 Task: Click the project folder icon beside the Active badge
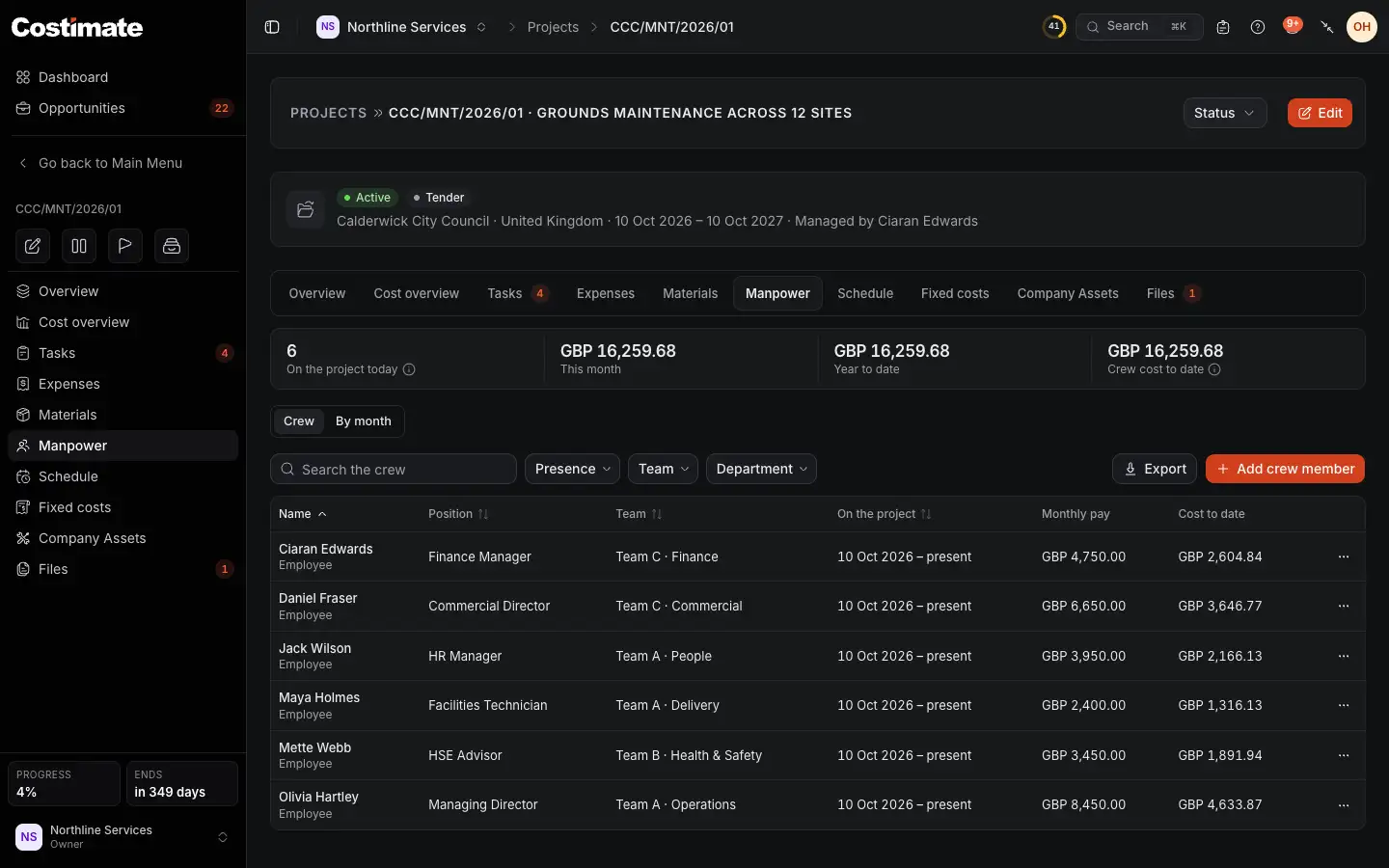pyautogui.click(x=306, y=209)
